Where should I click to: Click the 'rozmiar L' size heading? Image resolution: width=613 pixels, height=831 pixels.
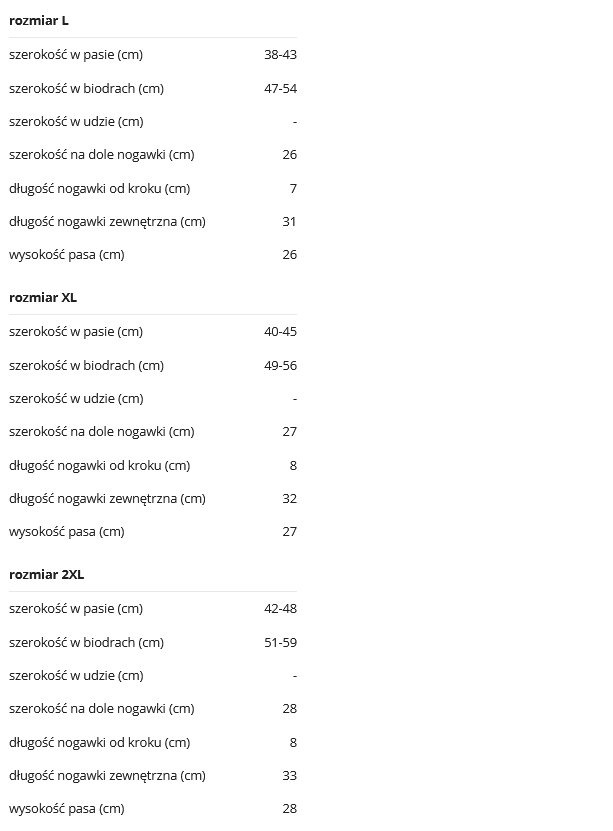(x=39, y=21)
